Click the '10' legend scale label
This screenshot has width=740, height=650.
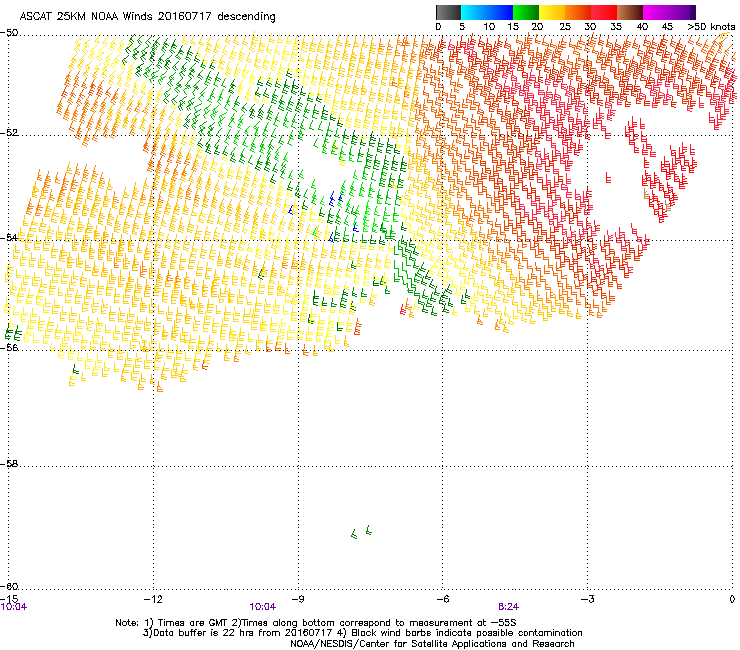pyautogui.click(x=489, y=27)
